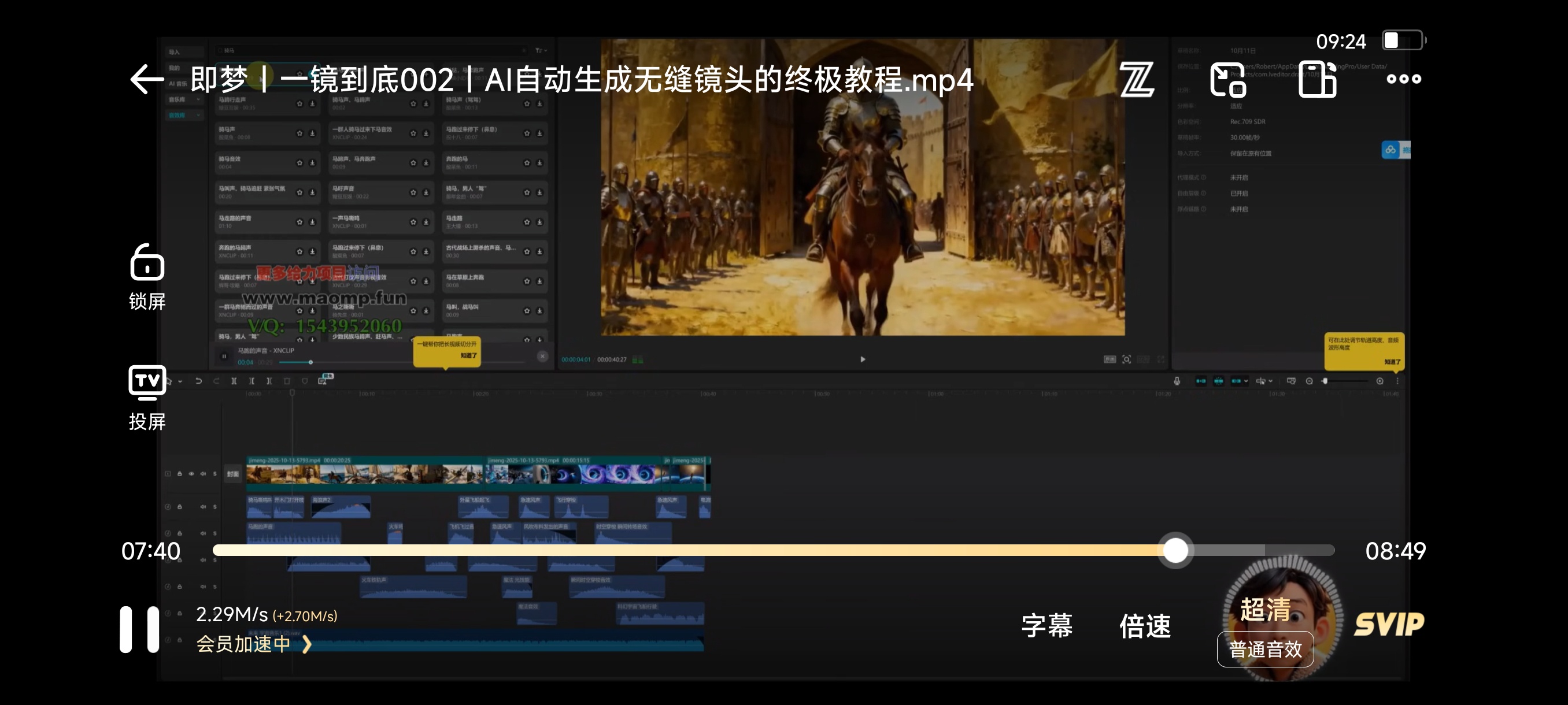Tap the SVIP membership badge
The width and height of the screenshot is (1568, 705).
[x=1389, y=625]
